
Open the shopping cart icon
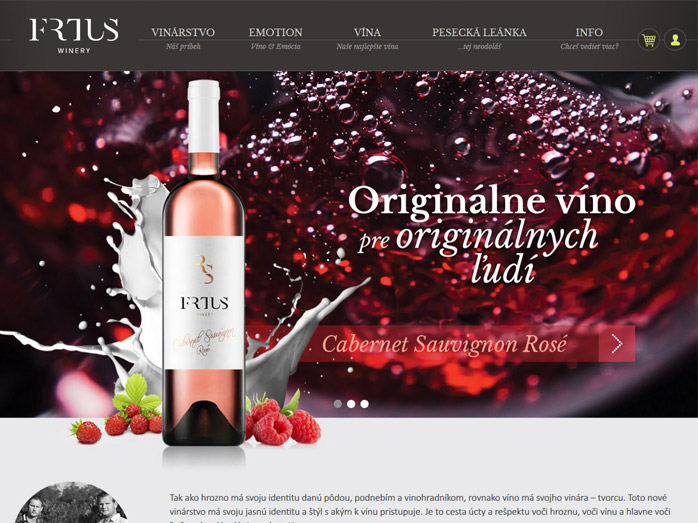click(x=649, y=40)
